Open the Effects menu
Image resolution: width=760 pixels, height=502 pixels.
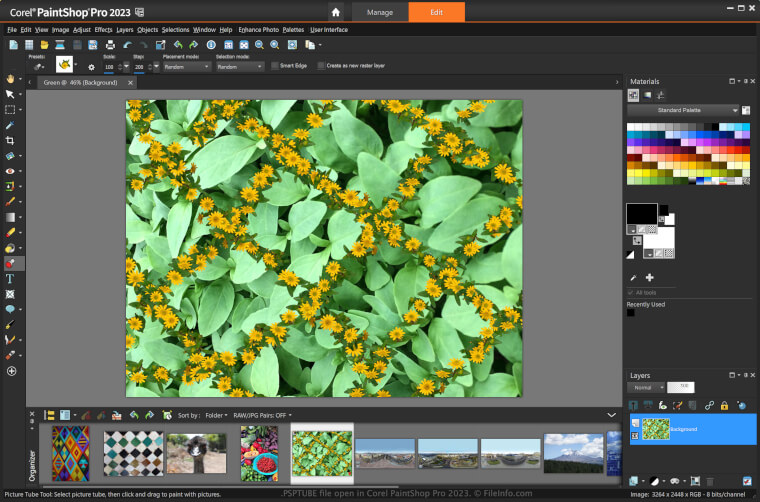coord(103,30)
